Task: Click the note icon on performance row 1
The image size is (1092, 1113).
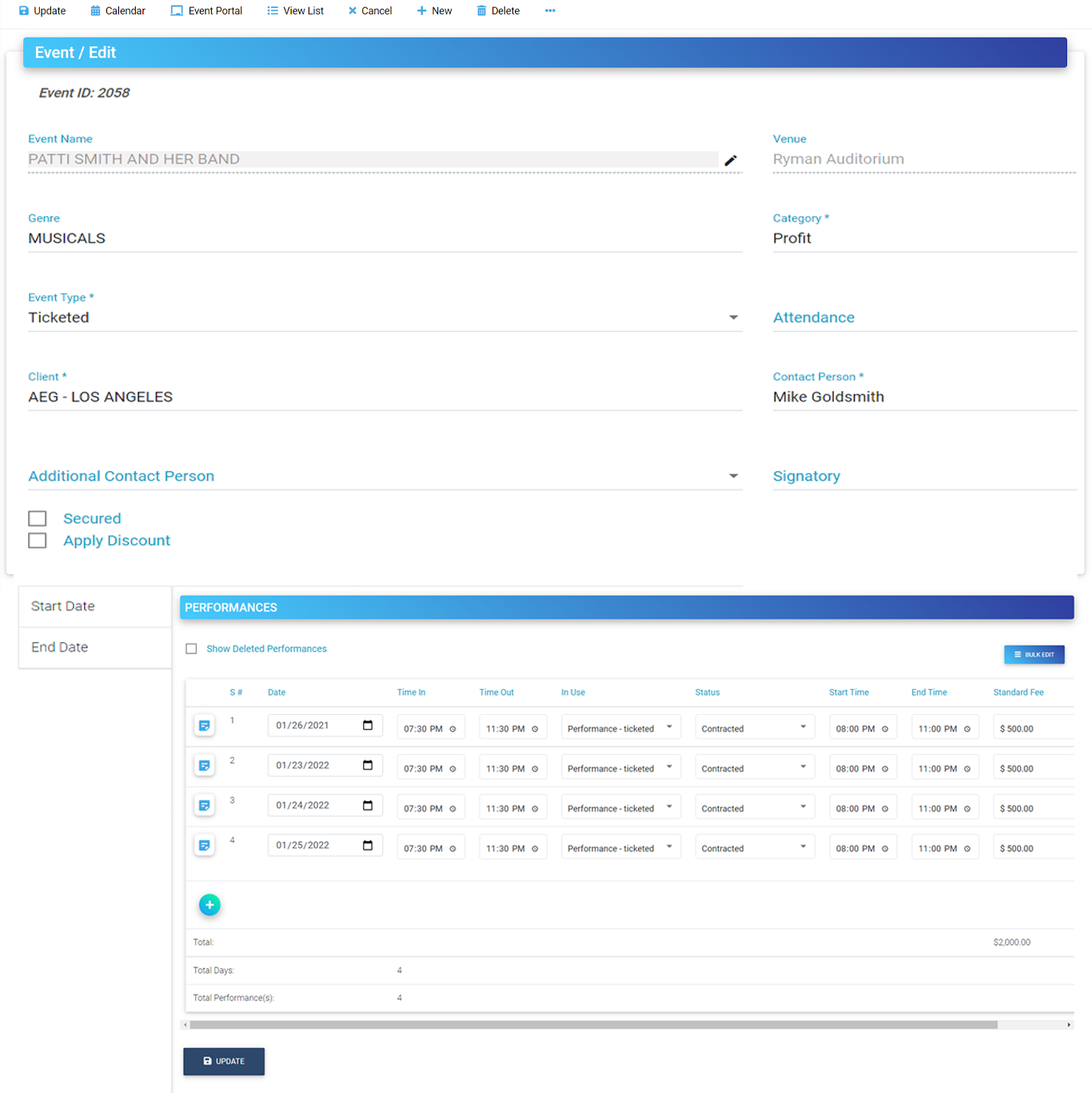Action: click(x=205, y=725)
